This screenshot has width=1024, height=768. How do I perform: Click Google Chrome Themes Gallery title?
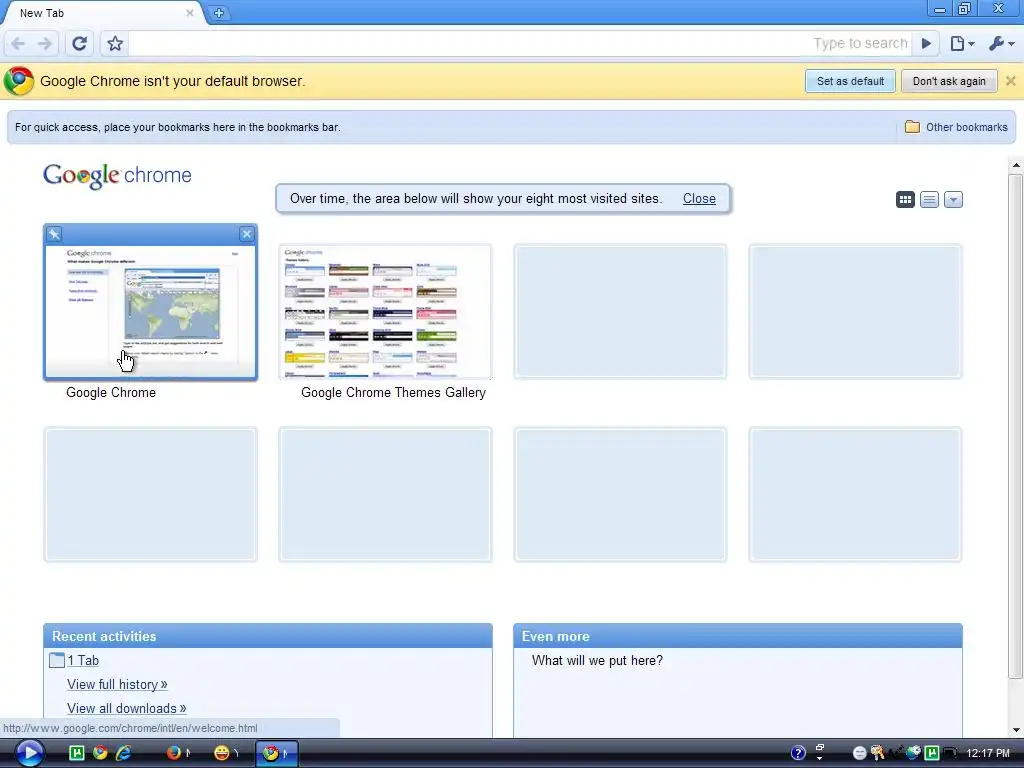pyautogui.click(x=393, y=392)
